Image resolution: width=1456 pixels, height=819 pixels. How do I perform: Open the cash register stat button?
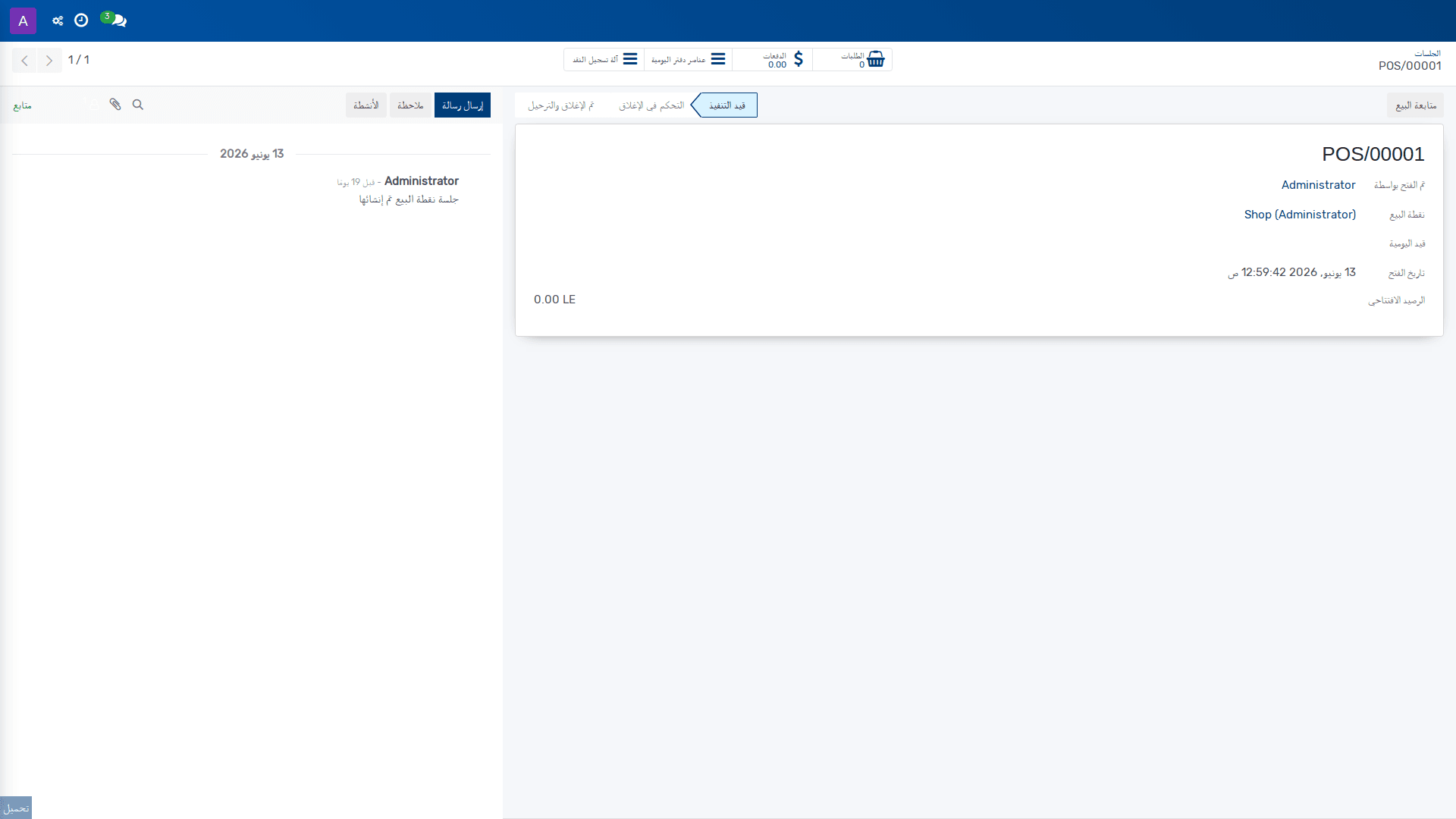click(x=604, y=60)
